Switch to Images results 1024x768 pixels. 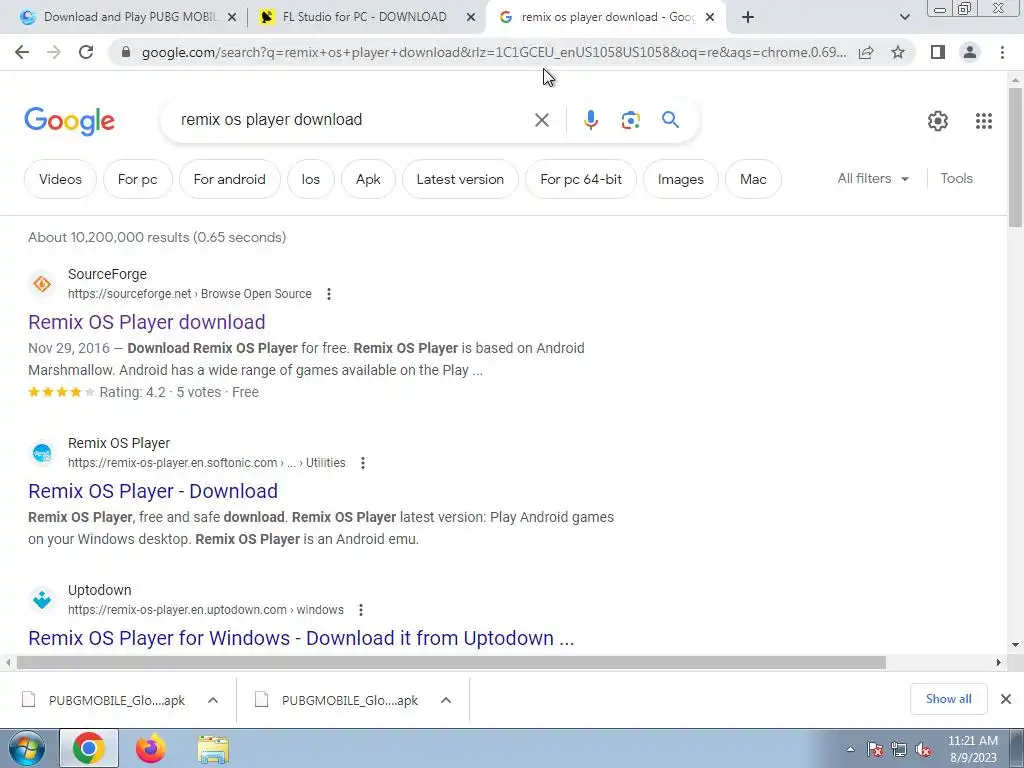point(680,179)
